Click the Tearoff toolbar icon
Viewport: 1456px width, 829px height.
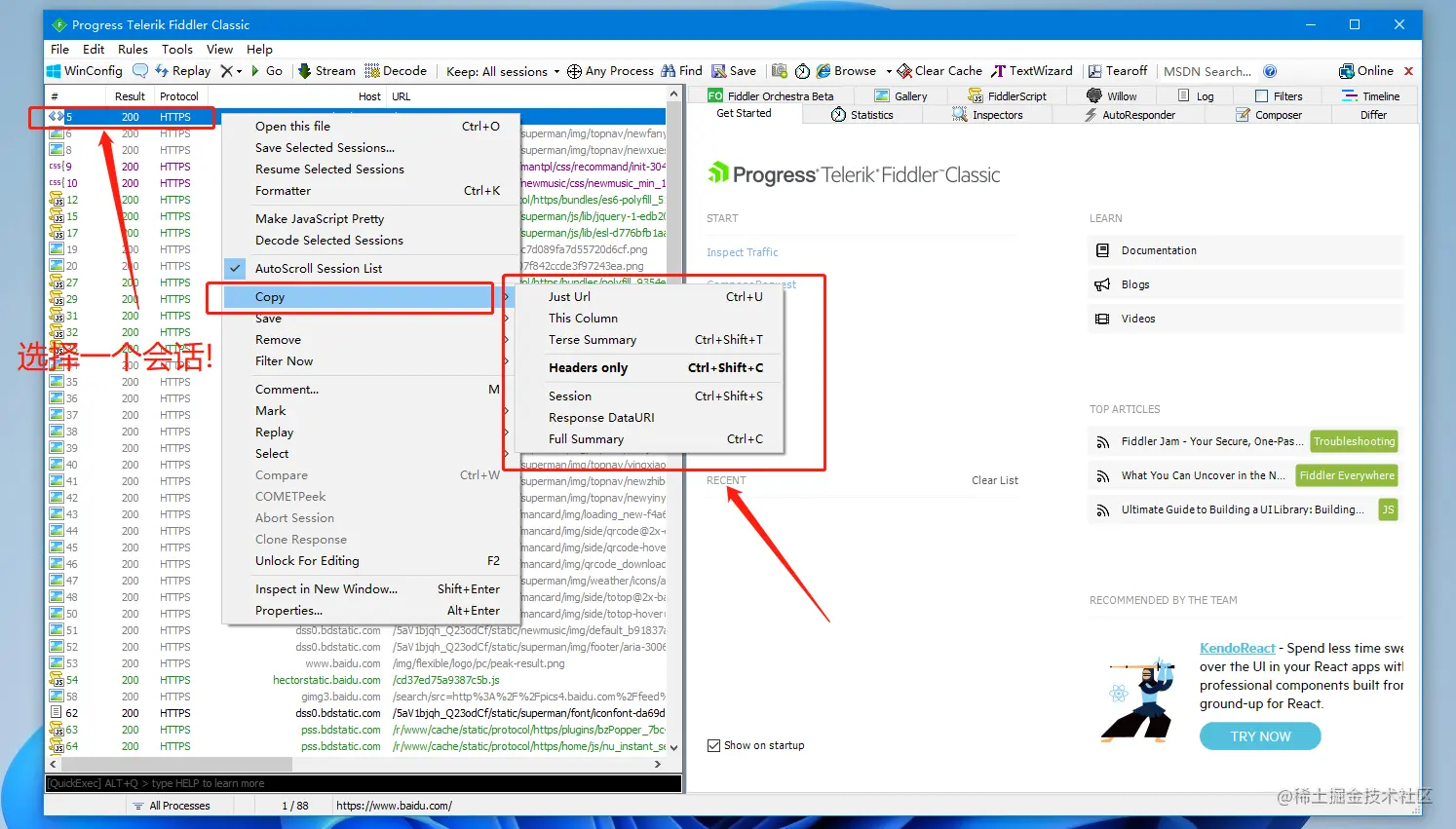(1095, 71)
